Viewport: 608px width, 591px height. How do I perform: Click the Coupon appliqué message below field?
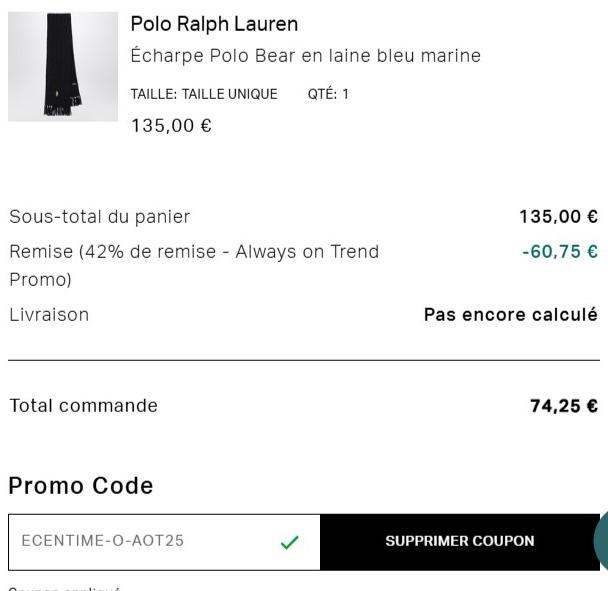coord(64,588)
